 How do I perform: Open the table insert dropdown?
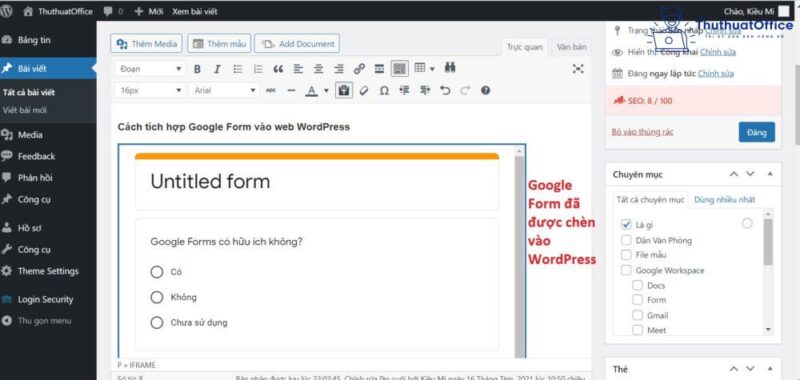[424, 68]
